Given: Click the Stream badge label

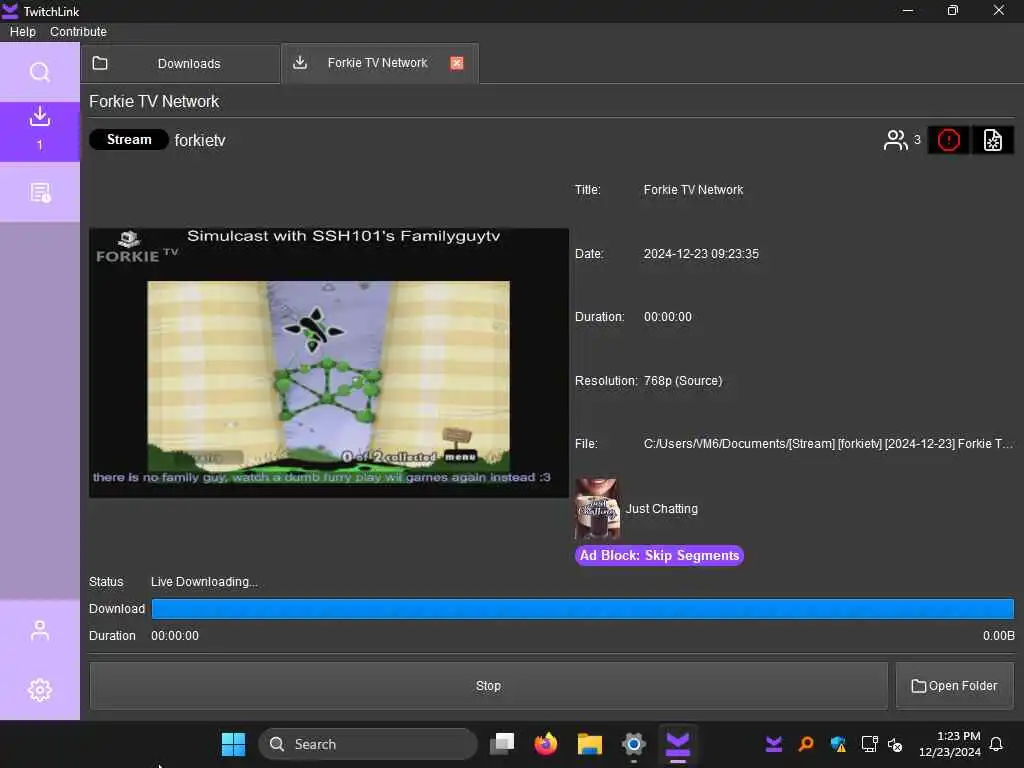Looking at the screenshot, I should tap(129, 140).
